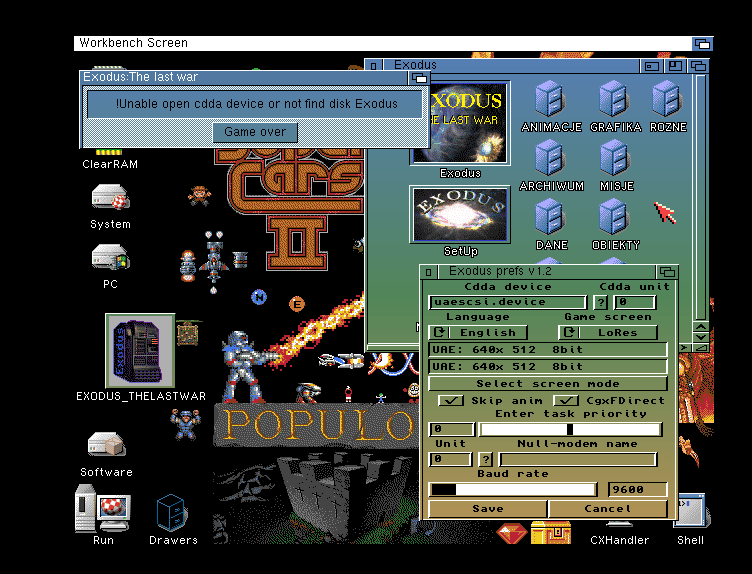Screen dimensions: 752x574
Task: Cycle the Game screen gadget set to LoRes
Action: 608,332
